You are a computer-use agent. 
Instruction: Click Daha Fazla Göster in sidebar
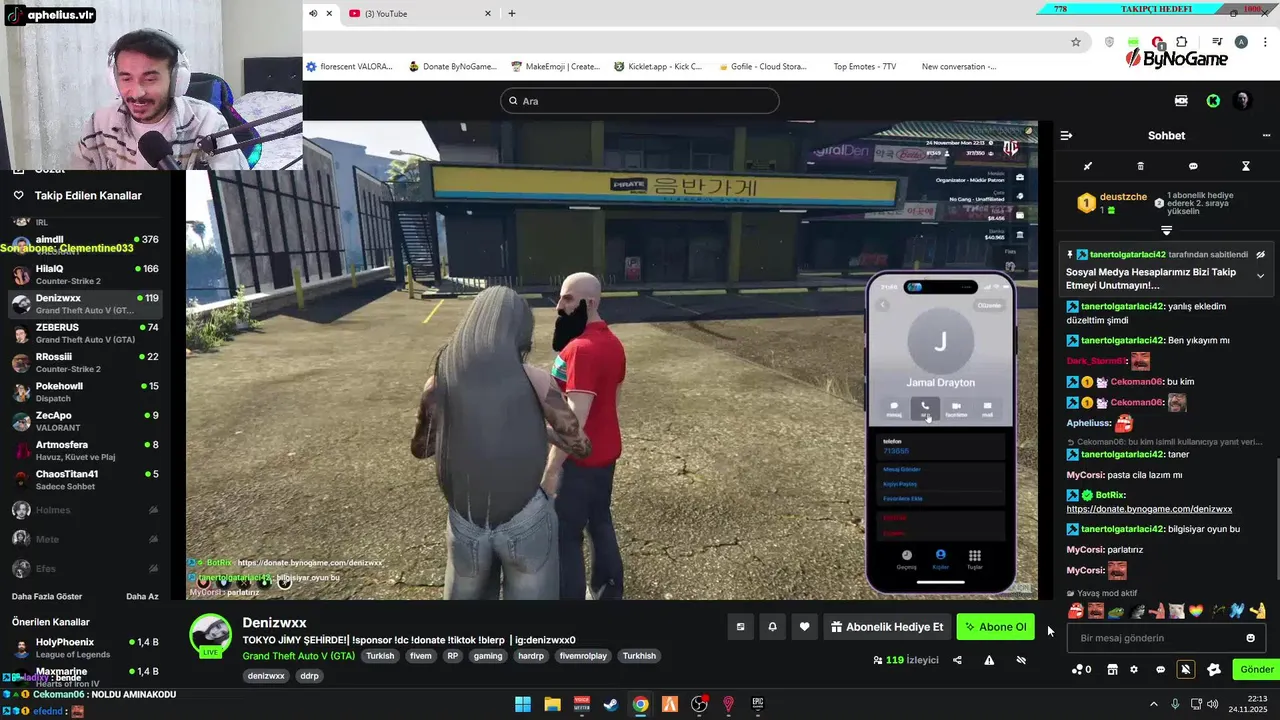[47, 596]
